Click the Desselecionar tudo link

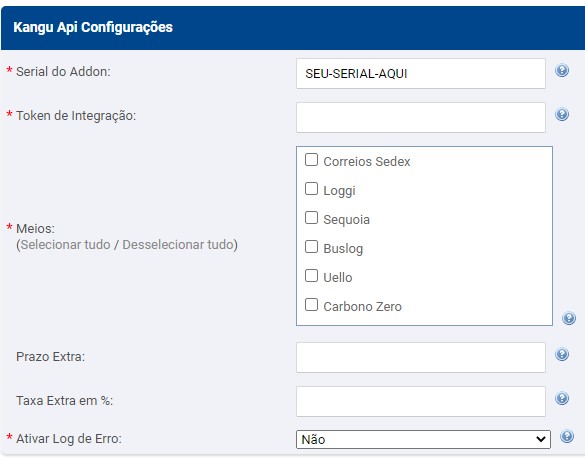point(178,245)
